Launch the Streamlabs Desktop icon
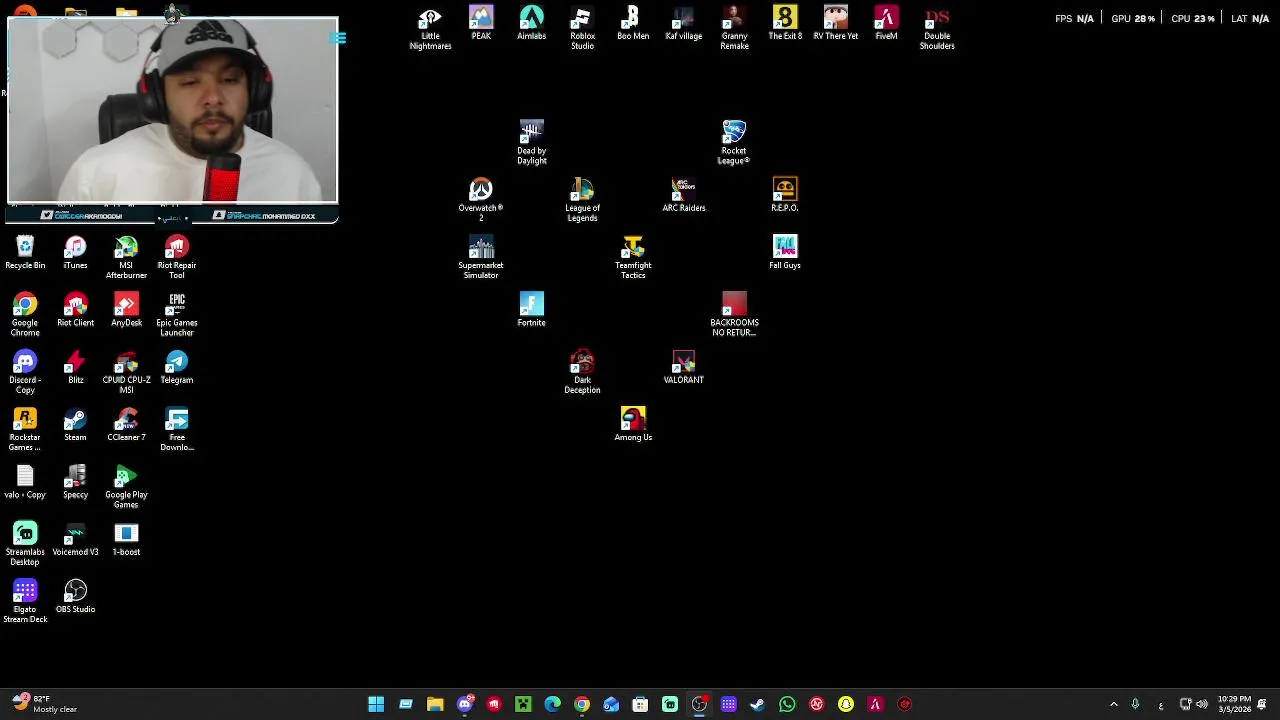This screenshot has width=1280, height=720. click(x=25, y=544)
